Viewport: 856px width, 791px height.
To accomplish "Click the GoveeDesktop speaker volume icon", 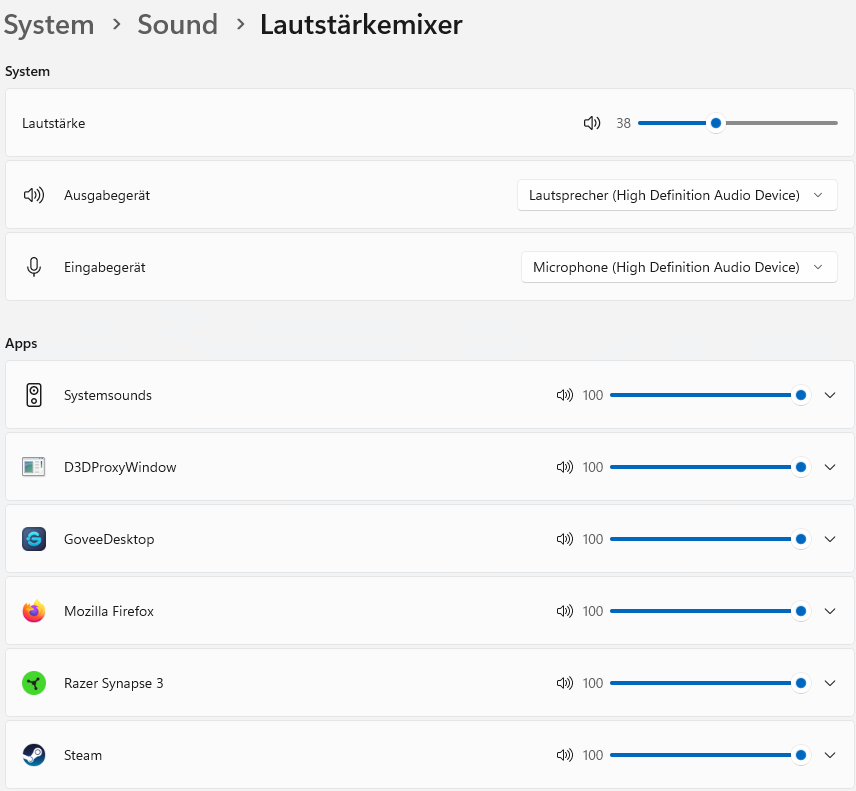I will 565,539.
